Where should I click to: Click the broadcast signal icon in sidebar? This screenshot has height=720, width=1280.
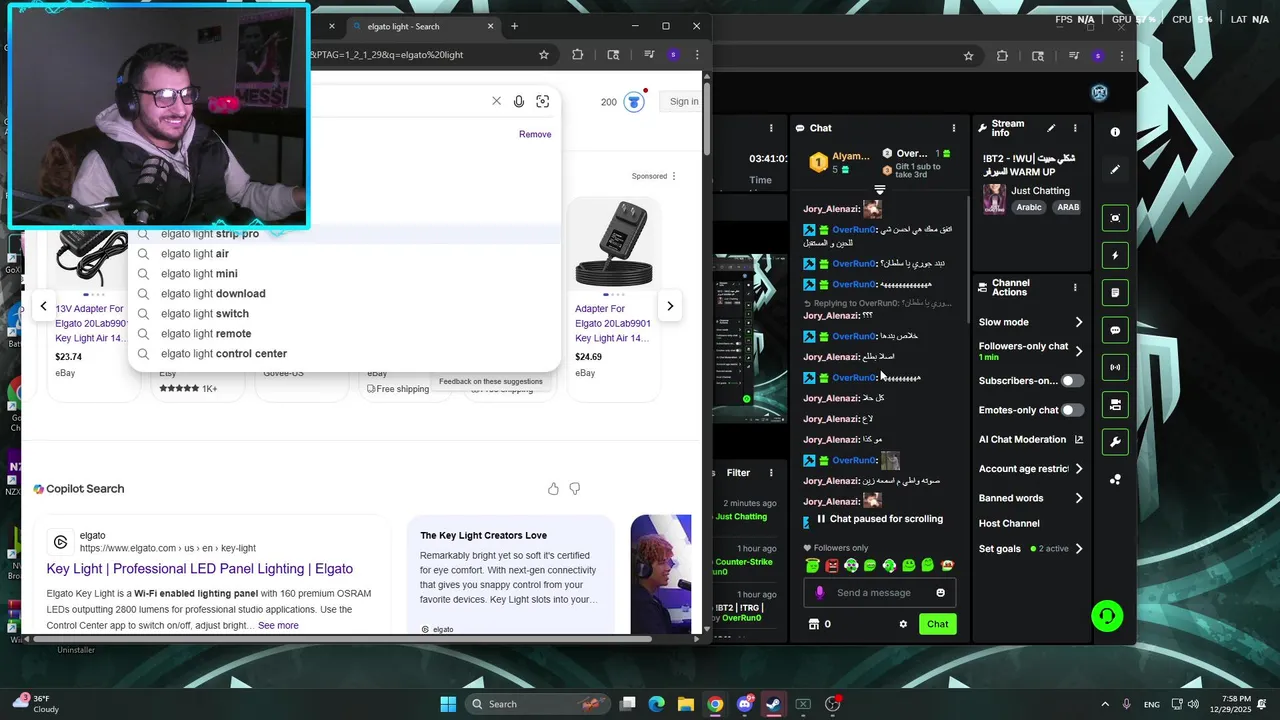click(x=1115, y=367)
